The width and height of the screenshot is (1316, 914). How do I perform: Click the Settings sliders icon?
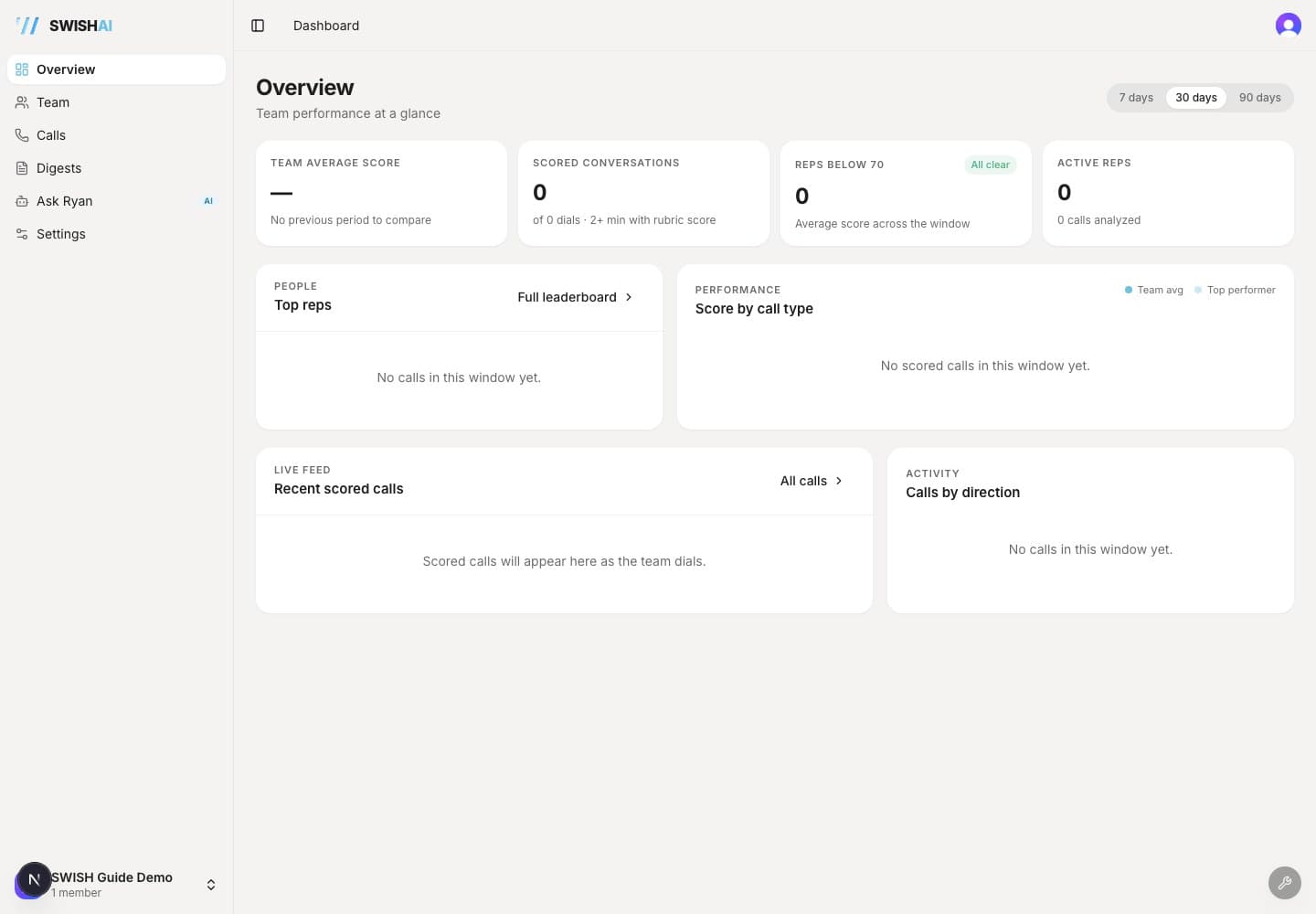(x=22, y=234)
